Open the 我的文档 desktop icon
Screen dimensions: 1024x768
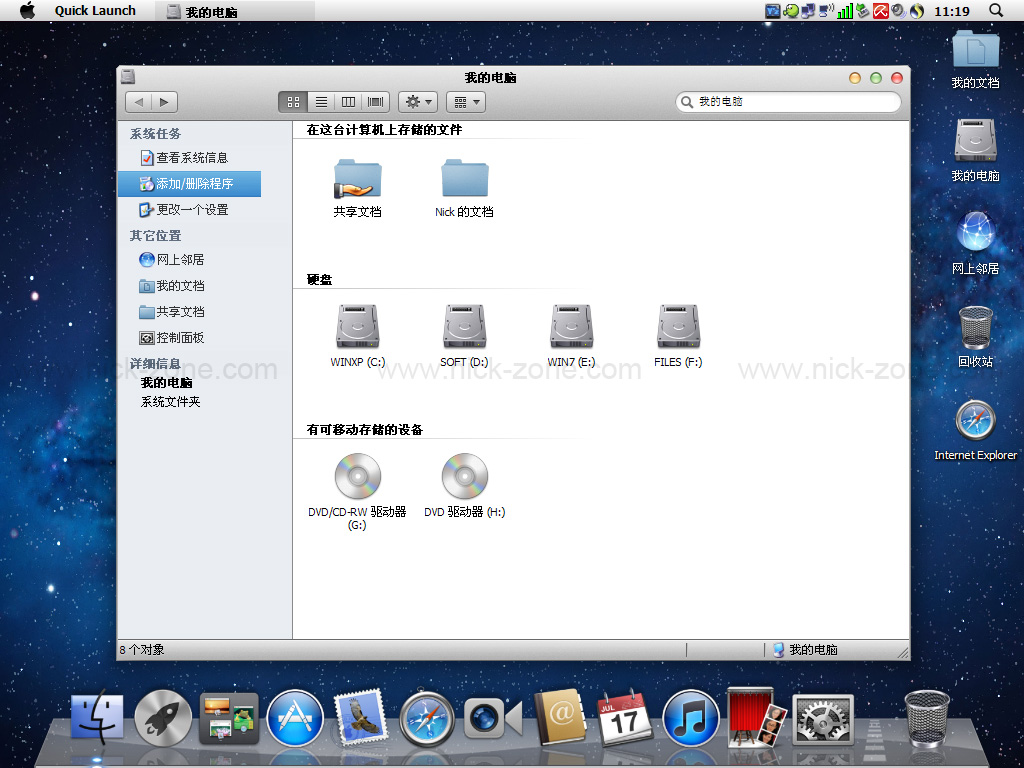pyautogui.click(x=975, y=60)
